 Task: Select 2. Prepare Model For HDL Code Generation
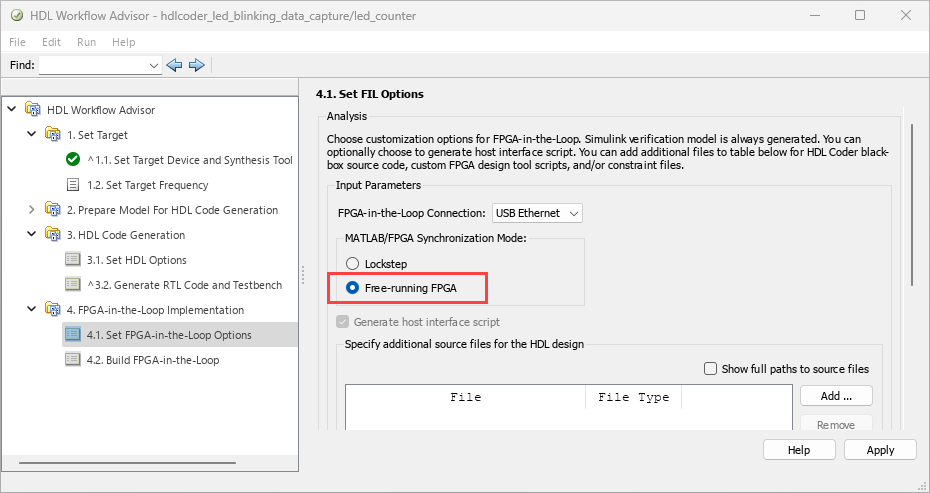click(172, 210)
